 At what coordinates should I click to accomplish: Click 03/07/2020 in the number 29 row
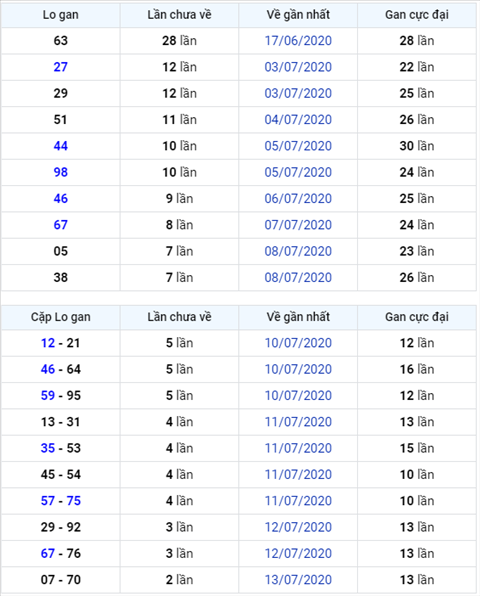coord(298,93)
